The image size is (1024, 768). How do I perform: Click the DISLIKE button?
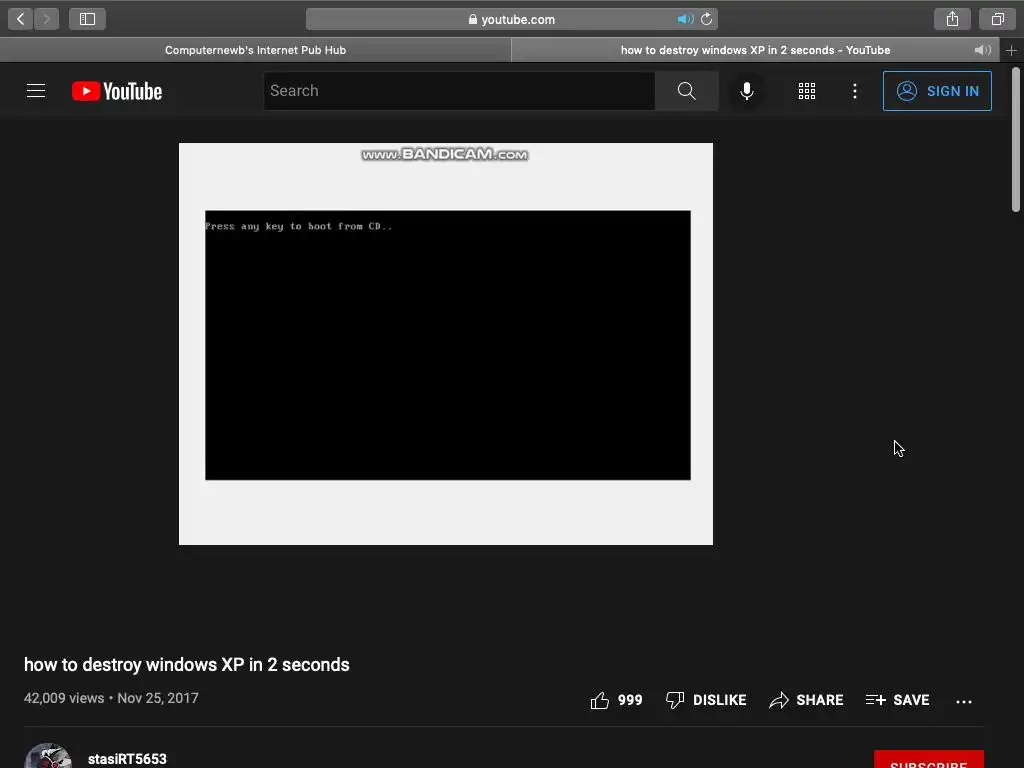[x=706, y=700]
